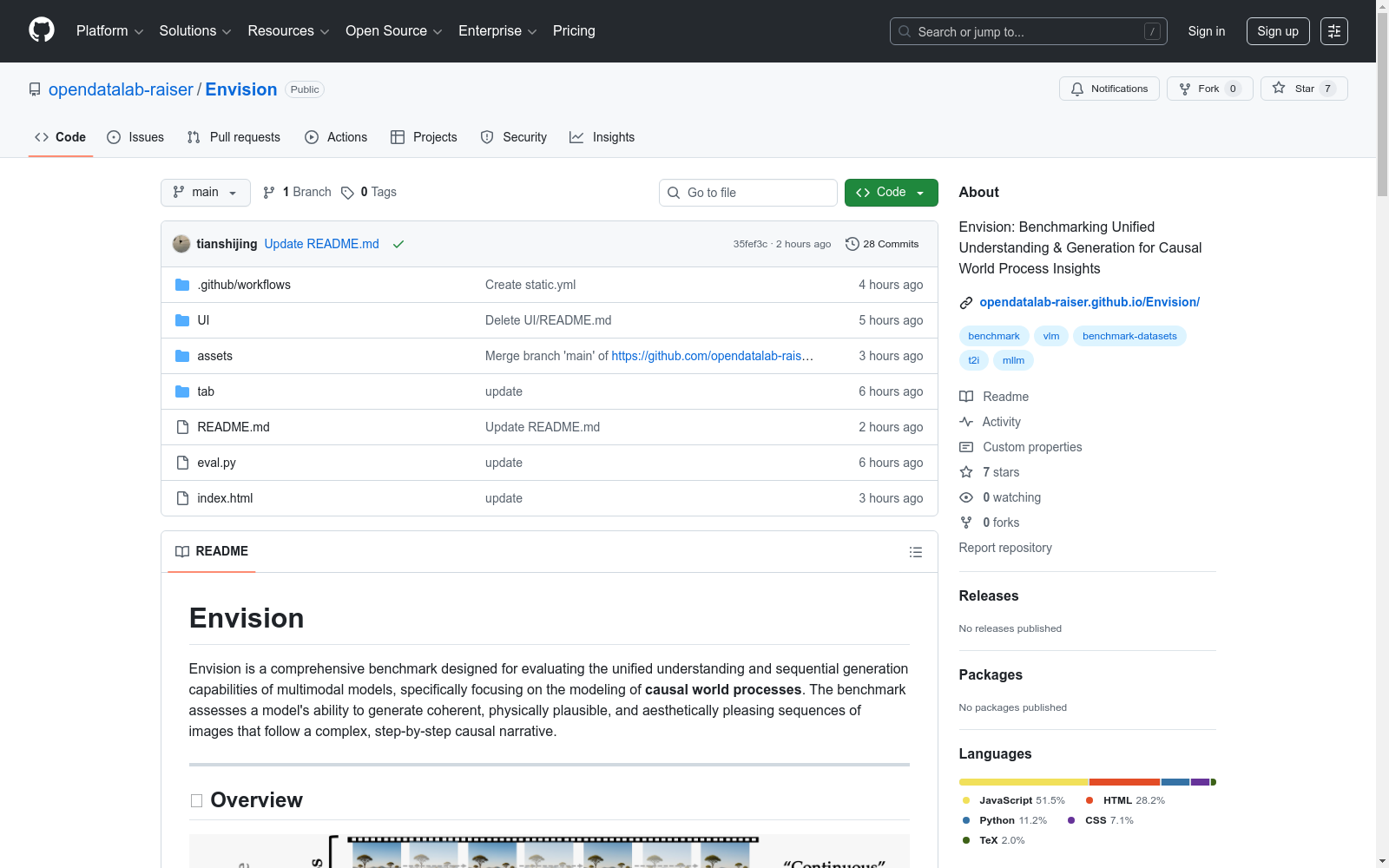This screenshot has width=1389, height=868.
Task: Click the tag icon beside 0 Tags
Action: (347, 193)
